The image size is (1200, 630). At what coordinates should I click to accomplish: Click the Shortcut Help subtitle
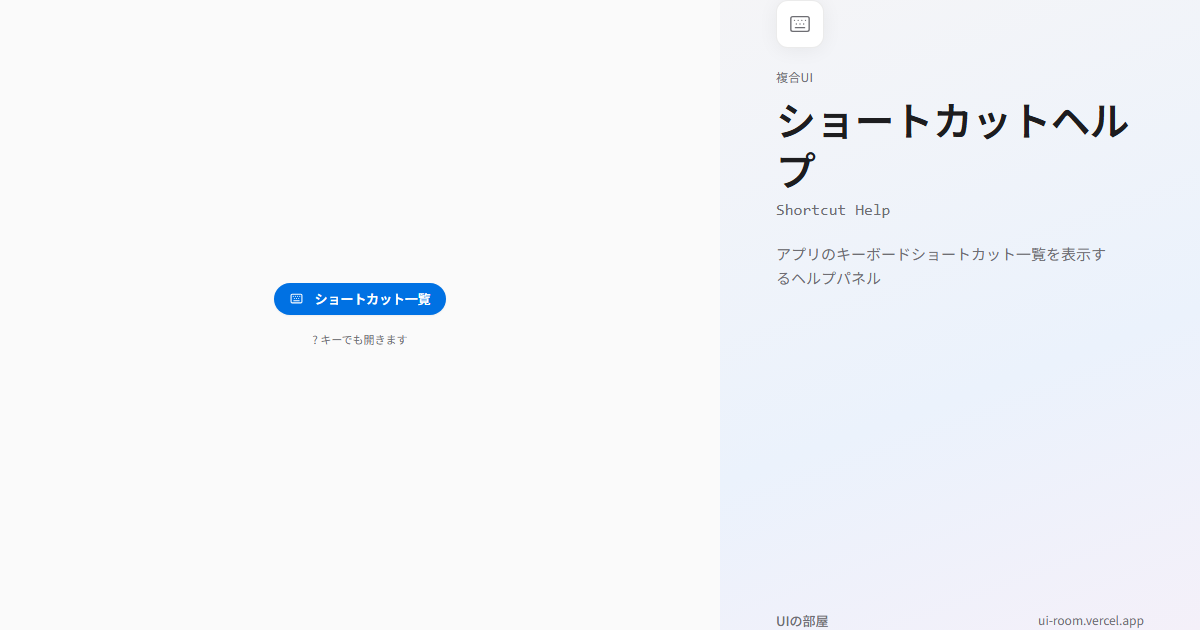(833, 210)
